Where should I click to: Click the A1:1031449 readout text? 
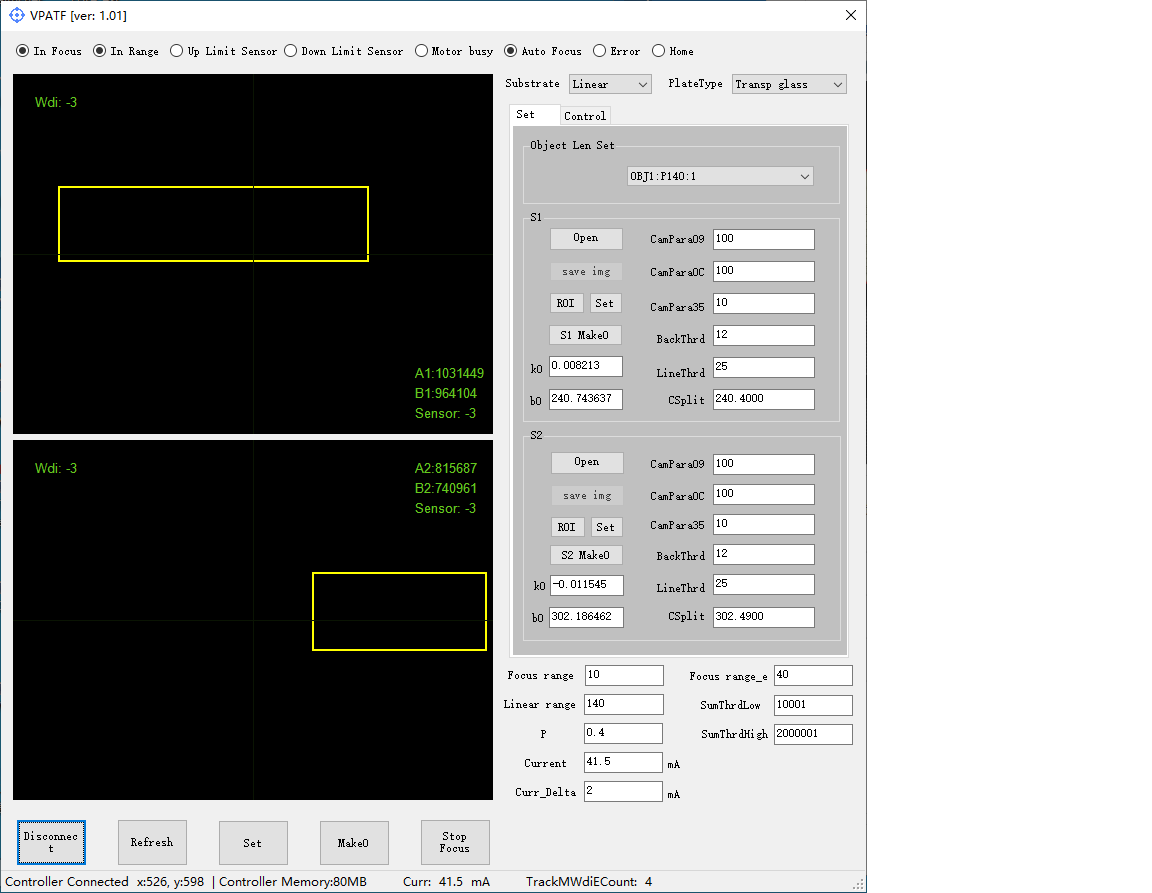pyautogui.click(x=449, y=373)
